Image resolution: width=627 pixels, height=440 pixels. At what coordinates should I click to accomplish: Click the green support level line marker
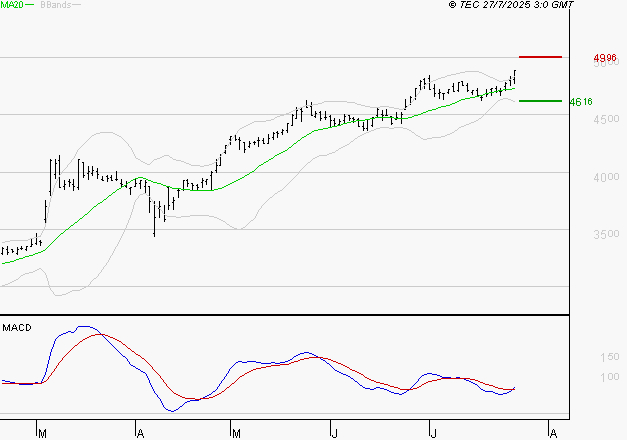(x=540, y=101)
